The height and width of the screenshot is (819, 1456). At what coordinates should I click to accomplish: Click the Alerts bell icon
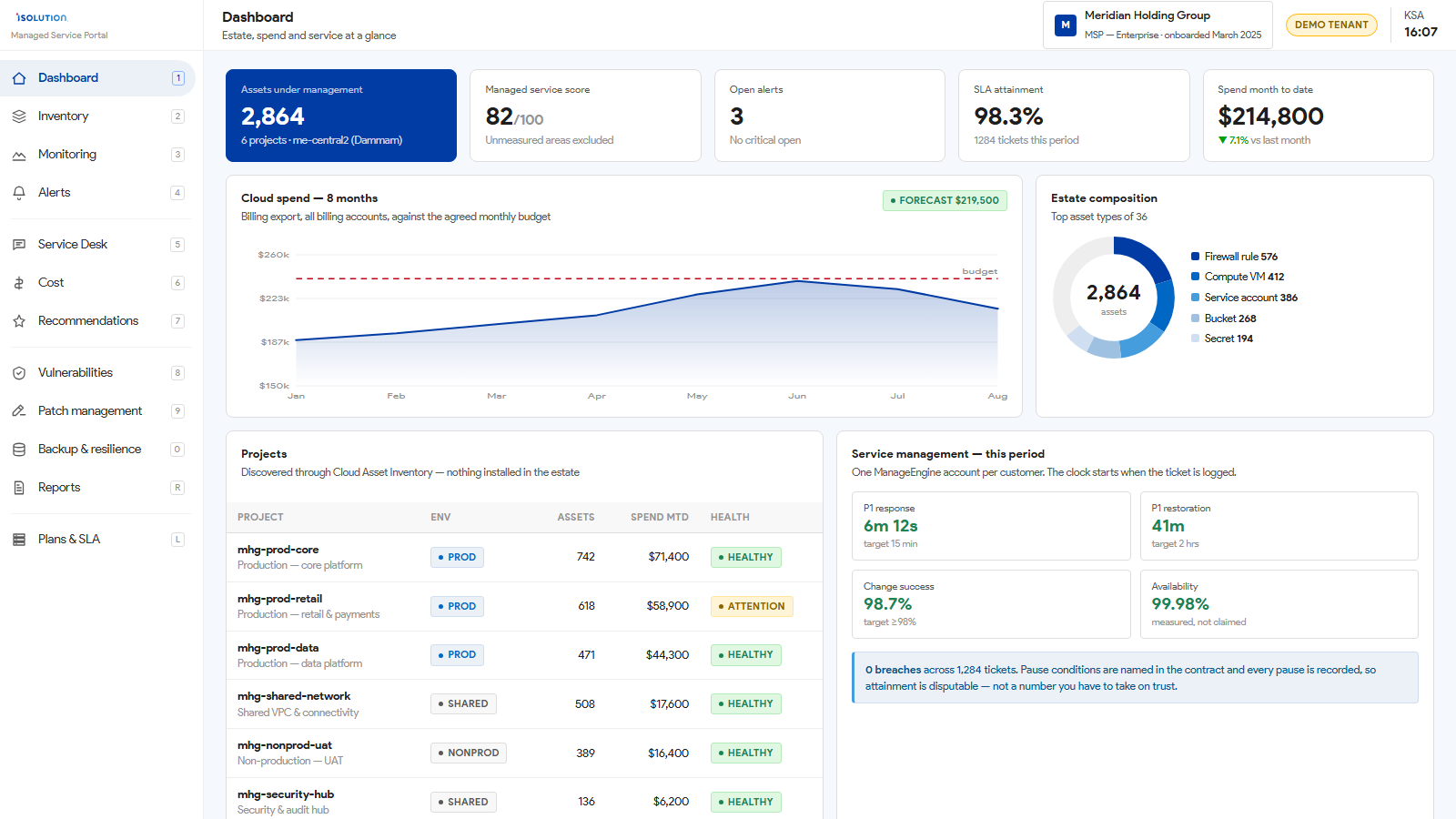[x=19, y=193]
